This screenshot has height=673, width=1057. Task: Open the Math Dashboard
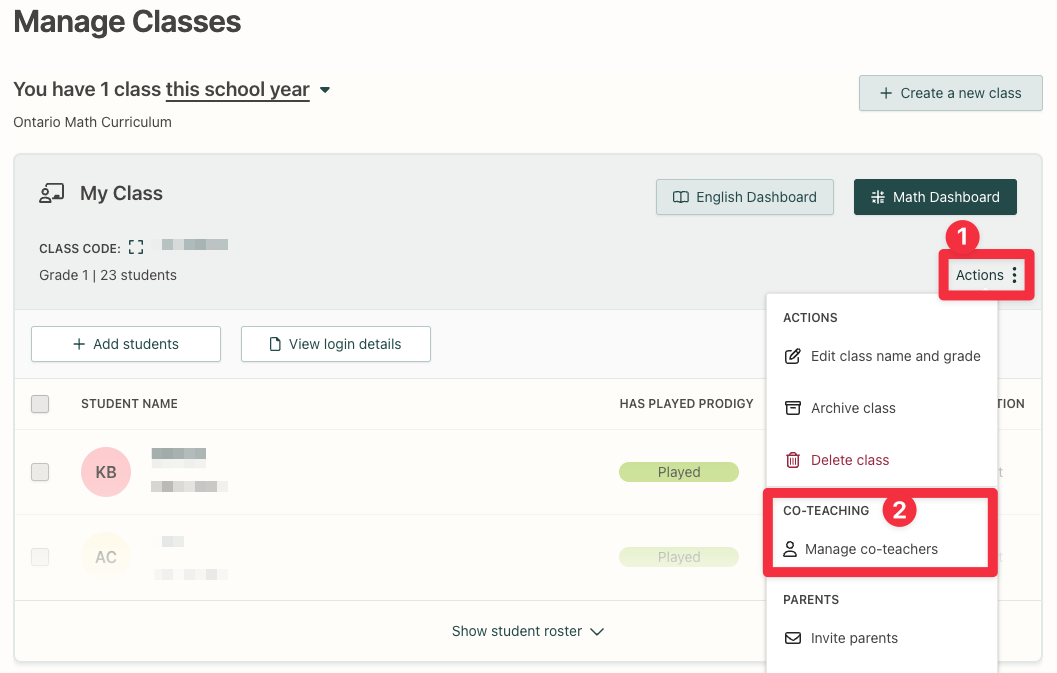935,197
